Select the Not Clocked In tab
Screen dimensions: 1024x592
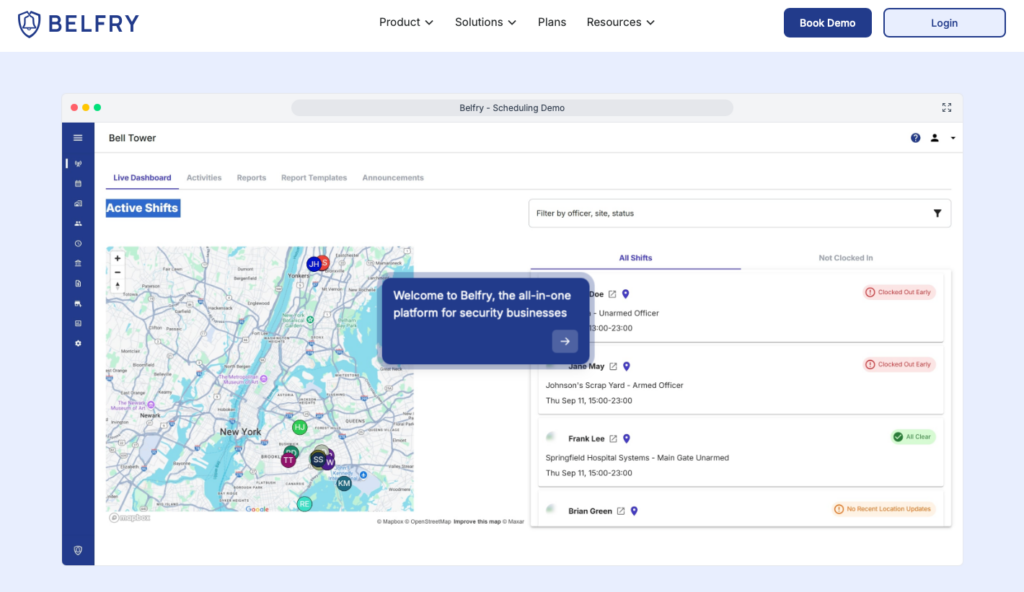coord(846,258)
